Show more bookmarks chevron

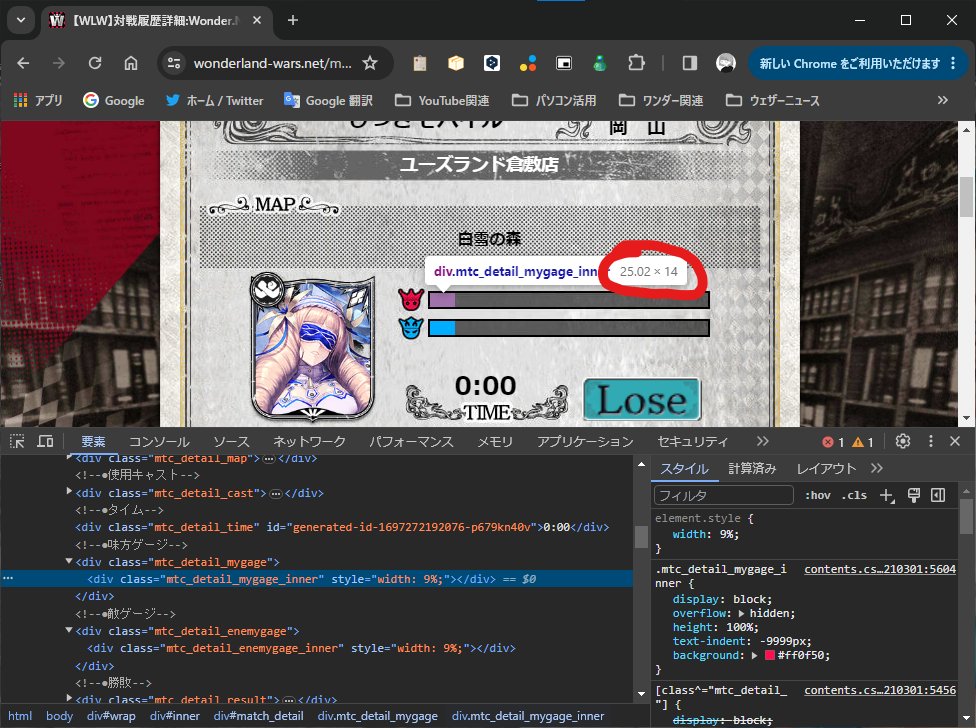(943, 100)
